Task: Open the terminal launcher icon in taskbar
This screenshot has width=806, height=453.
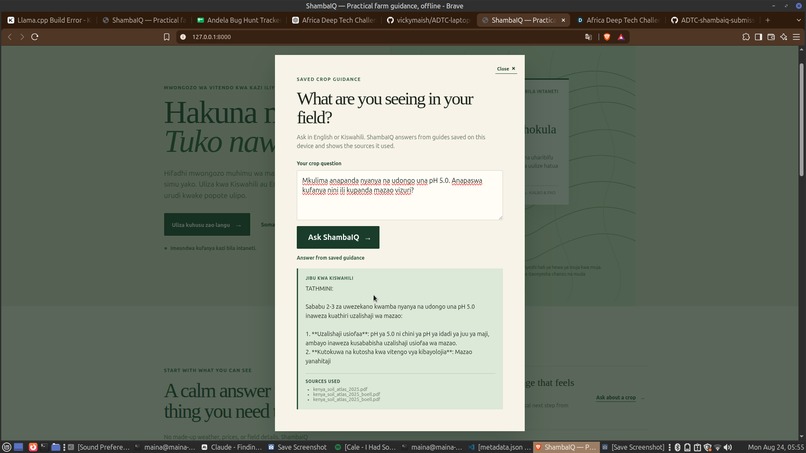Action: [44, 447]
